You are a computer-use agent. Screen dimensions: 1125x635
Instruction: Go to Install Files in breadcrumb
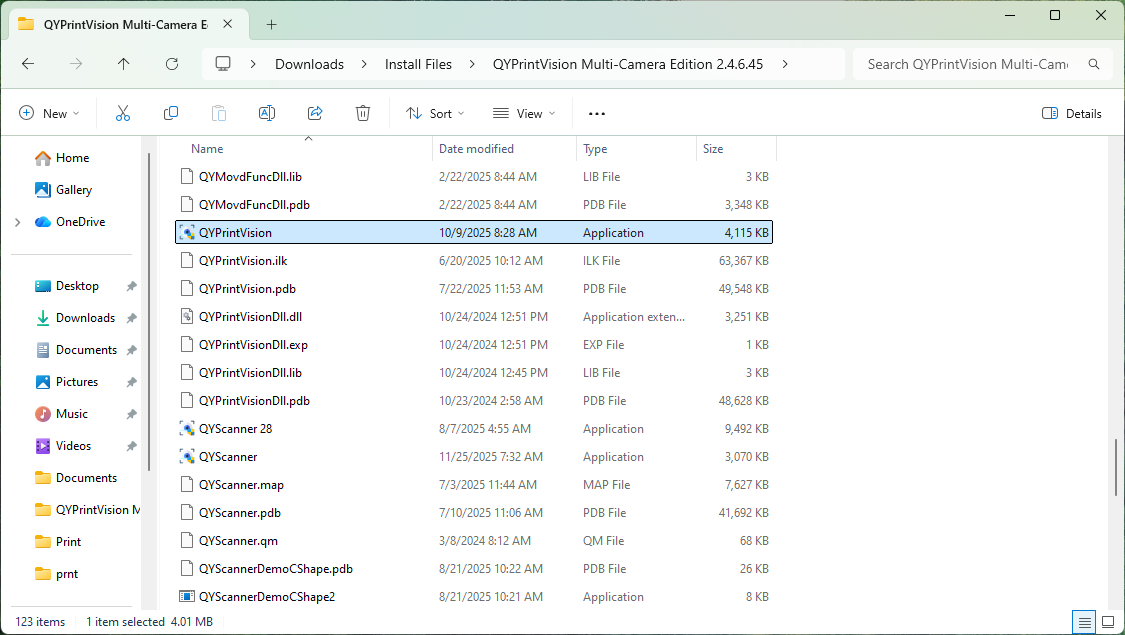(x=418, y=64)
